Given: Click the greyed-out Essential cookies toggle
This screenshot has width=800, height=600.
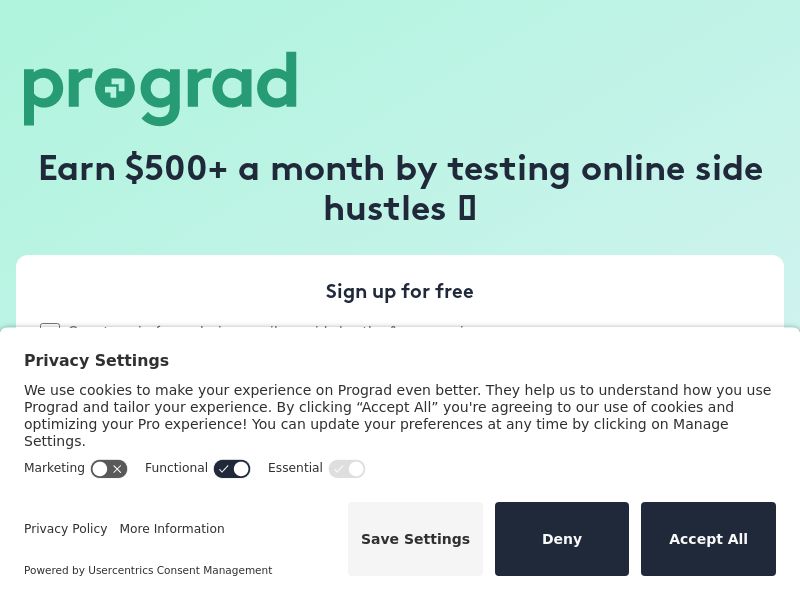Looking at the screenshot, I should [347, 469].
